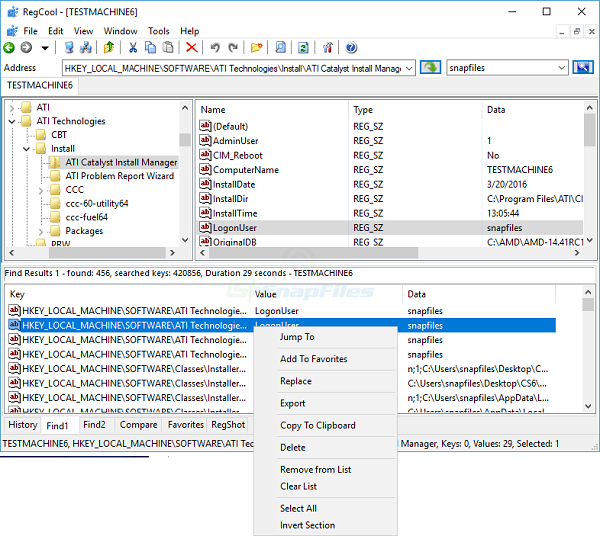Open the Tools menu
Image resolution: width=600 pixels, height=536 pixels.
click(159, 31)
